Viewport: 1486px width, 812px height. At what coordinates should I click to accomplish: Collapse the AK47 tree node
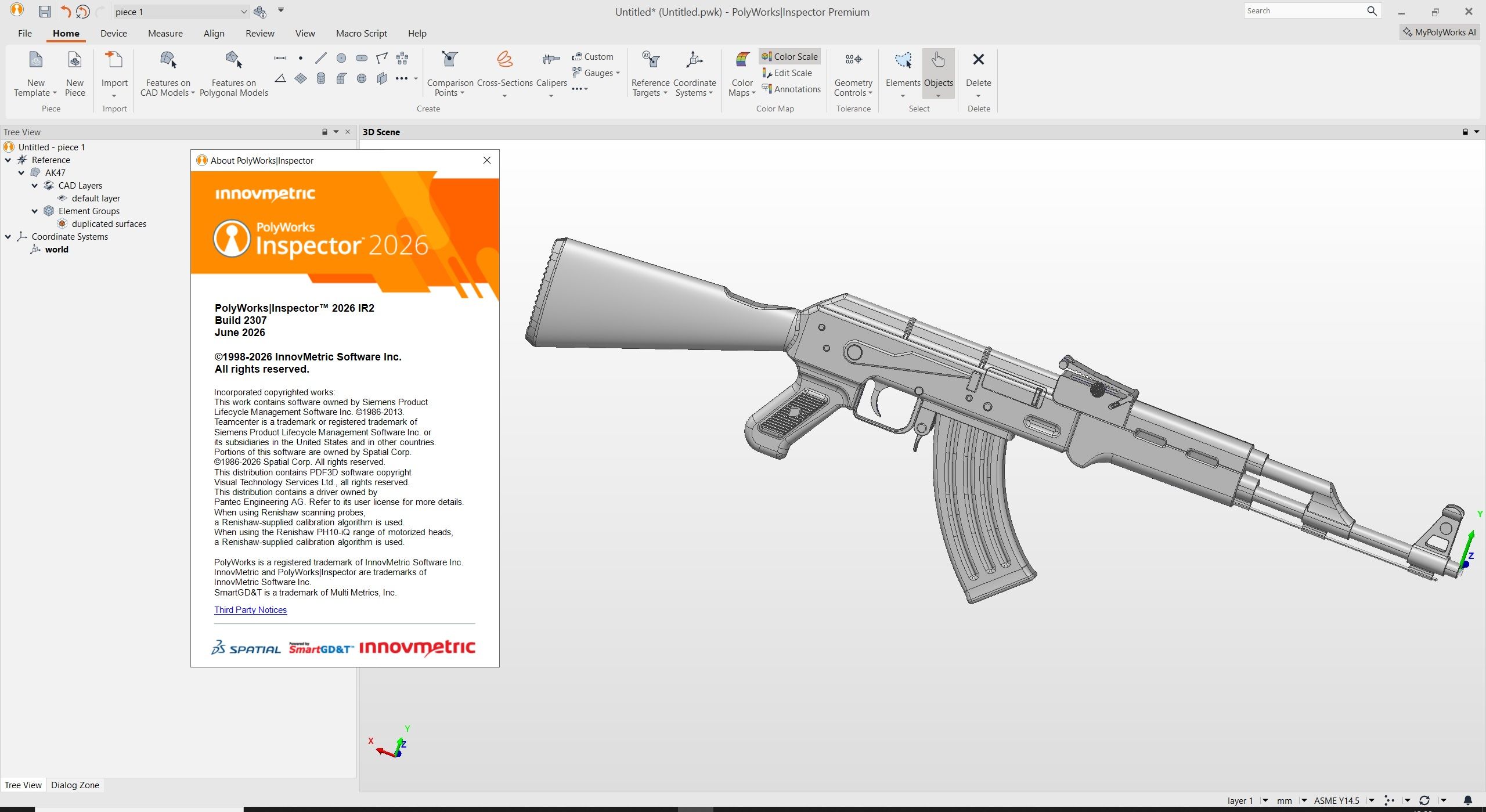(x=21, y=173)
